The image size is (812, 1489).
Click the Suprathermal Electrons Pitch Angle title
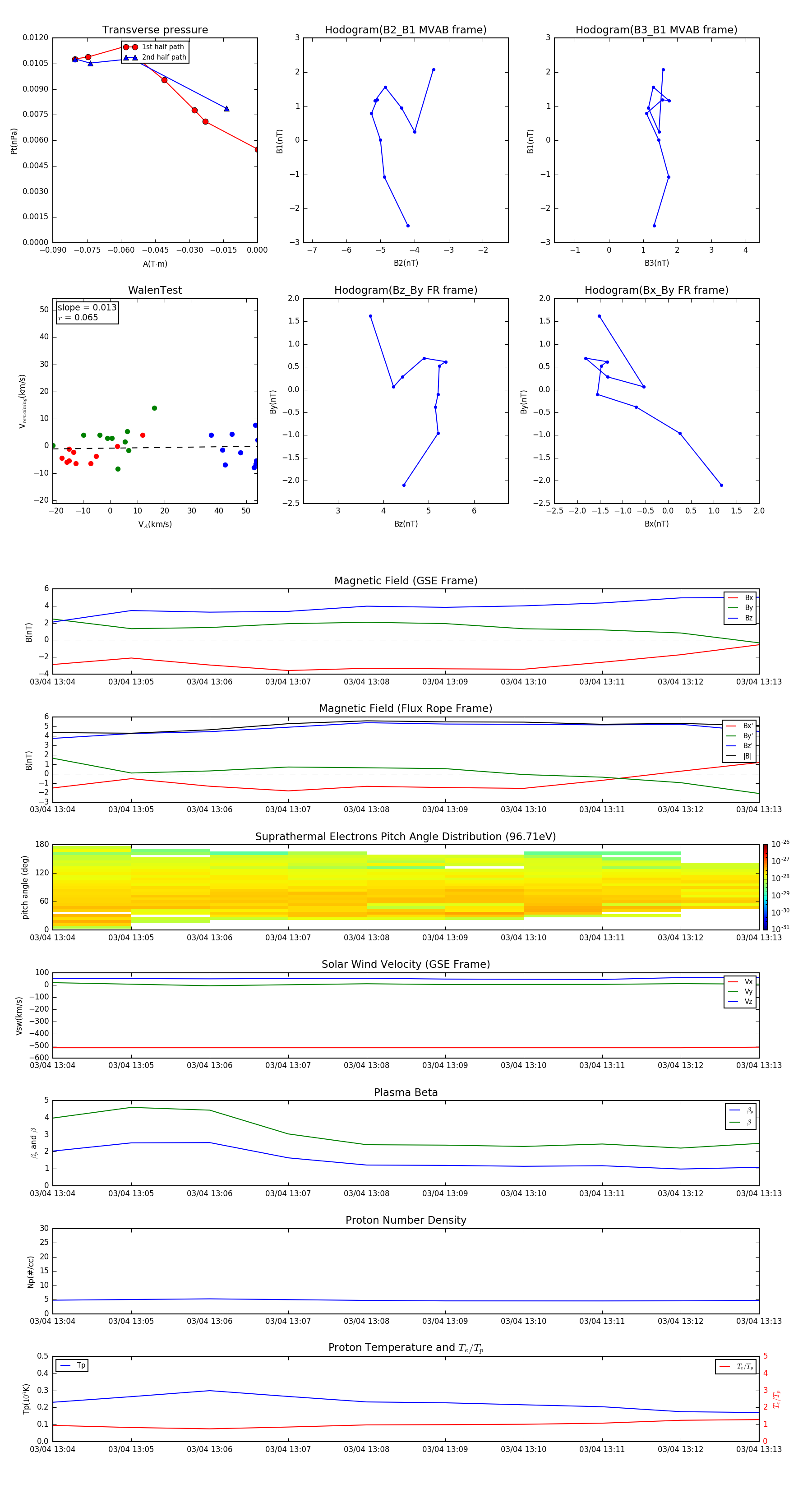406,837
